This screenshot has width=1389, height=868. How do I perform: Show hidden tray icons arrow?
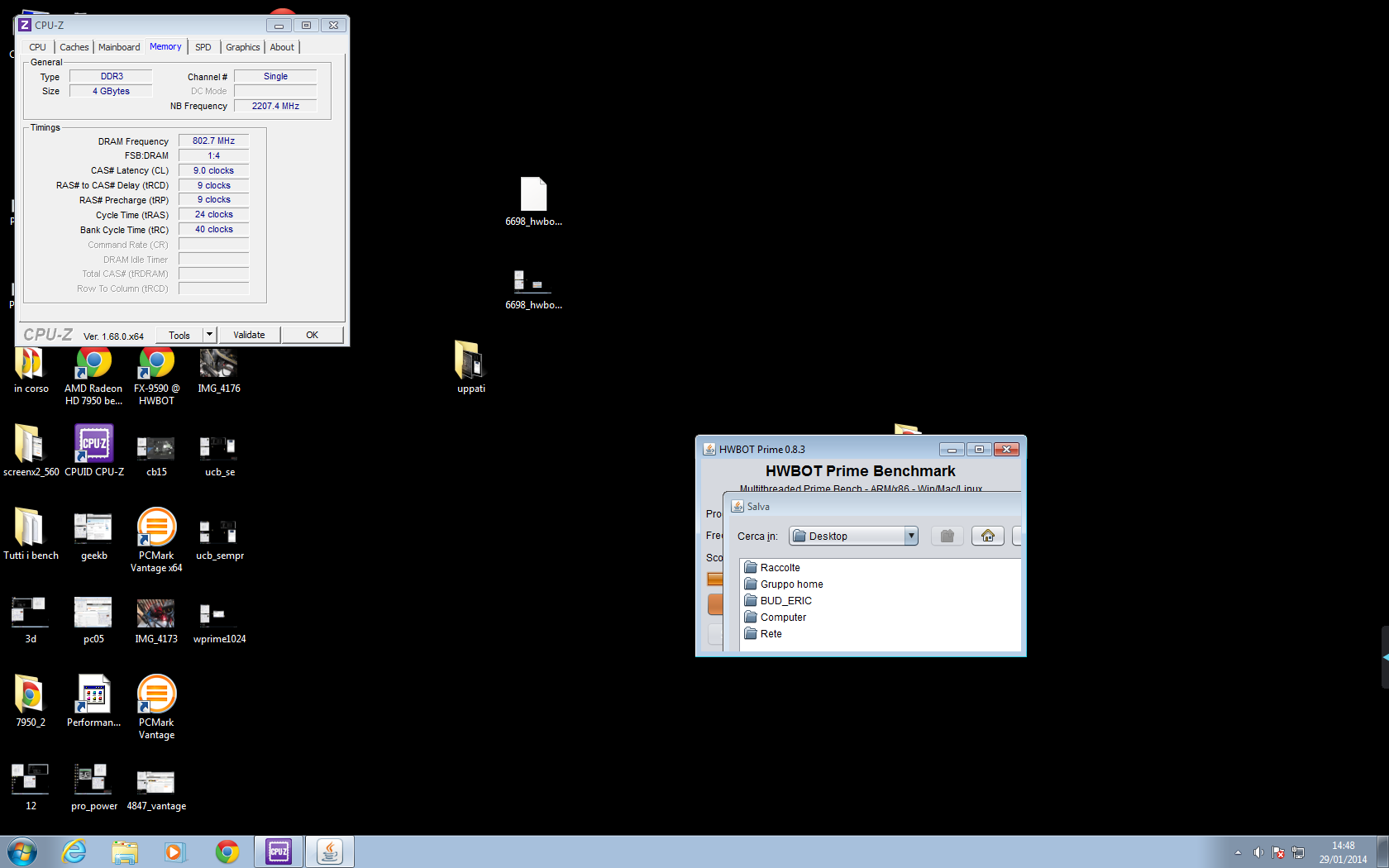coord(1238,852)
